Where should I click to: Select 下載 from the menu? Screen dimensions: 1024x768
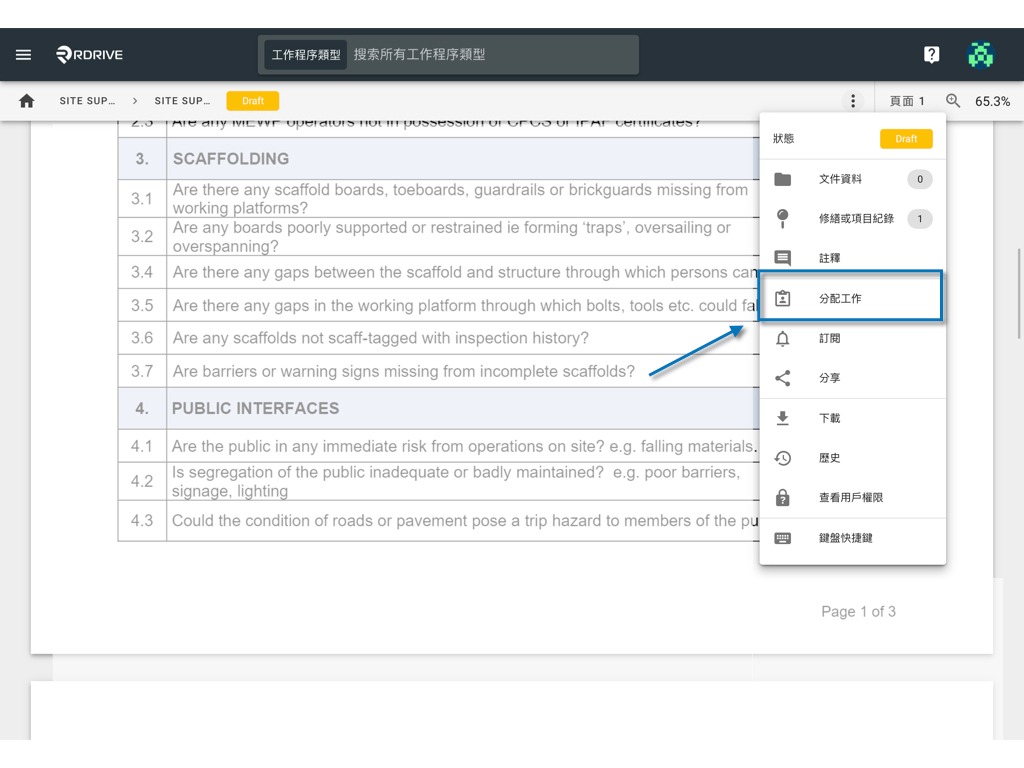coord(852,418)
